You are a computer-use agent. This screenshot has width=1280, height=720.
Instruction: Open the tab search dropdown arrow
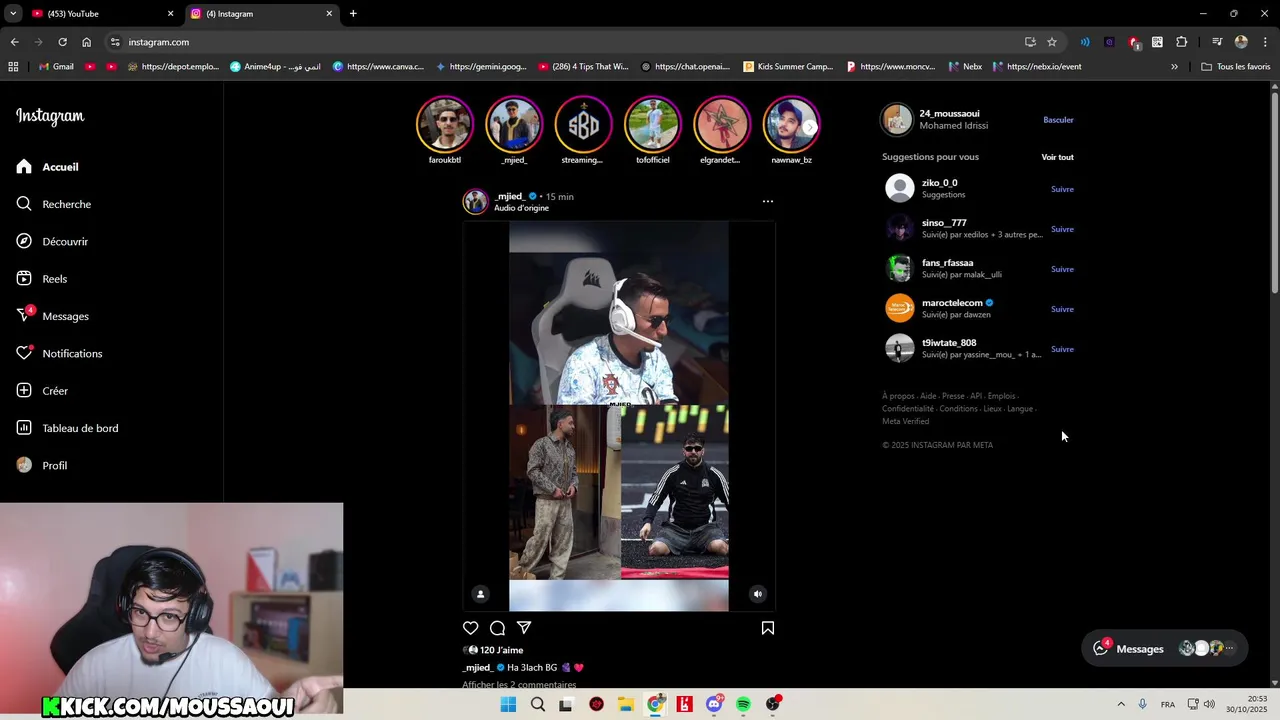pos(13,14)
